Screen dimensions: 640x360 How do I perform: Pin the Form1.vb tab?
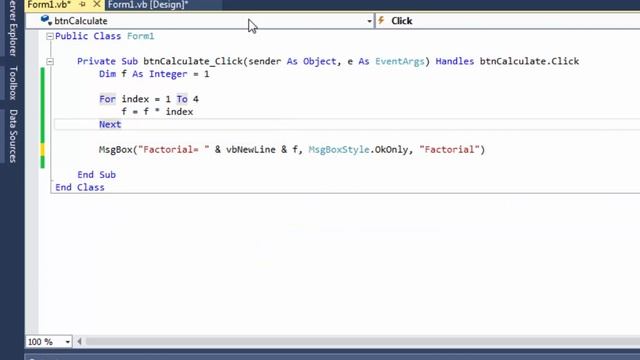tap(82, 4)
